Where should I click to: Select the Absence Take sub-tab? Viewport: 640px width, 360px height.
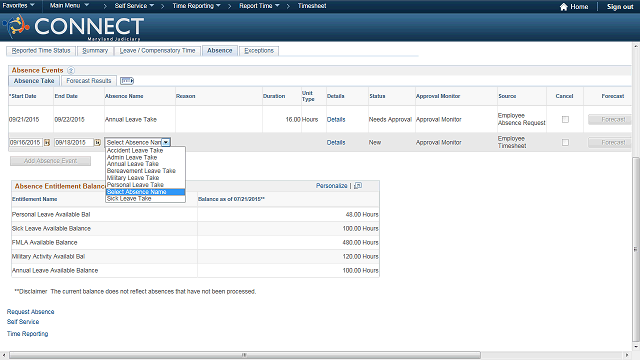click(34, 81)
